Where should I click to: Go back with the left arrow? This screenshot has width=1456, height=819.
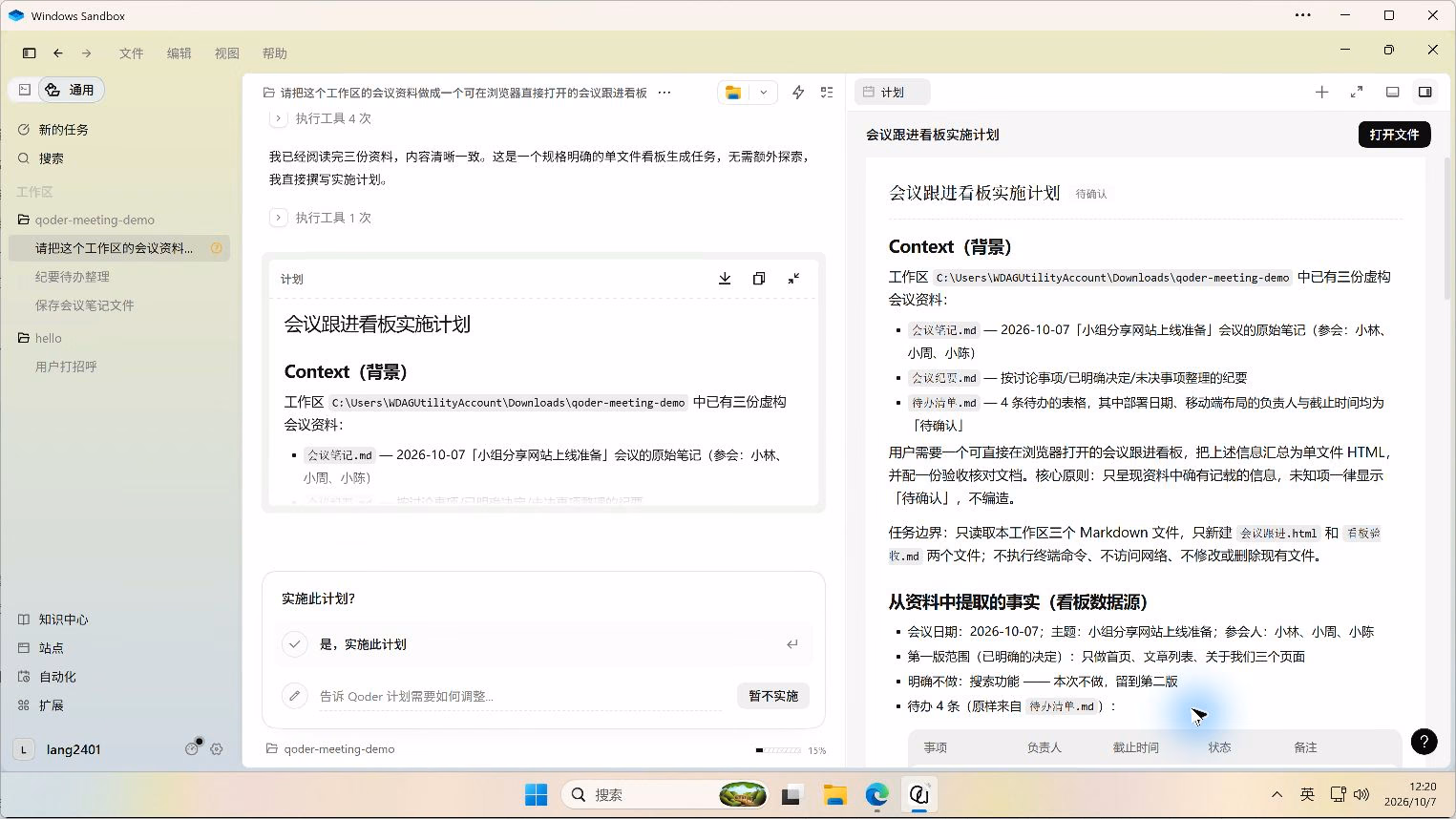(x=58, y=53)
